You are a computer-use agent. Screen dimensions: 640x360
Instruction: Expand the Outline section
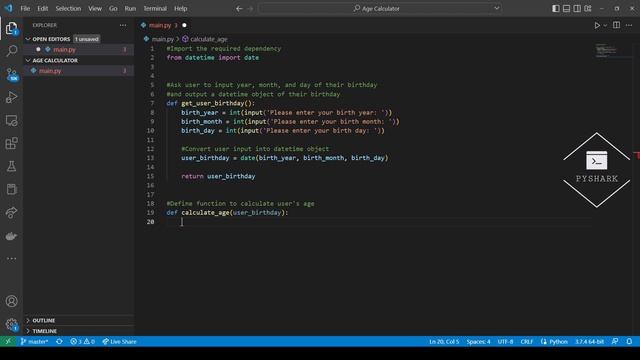pyautogui.click(x=79, y=320)
